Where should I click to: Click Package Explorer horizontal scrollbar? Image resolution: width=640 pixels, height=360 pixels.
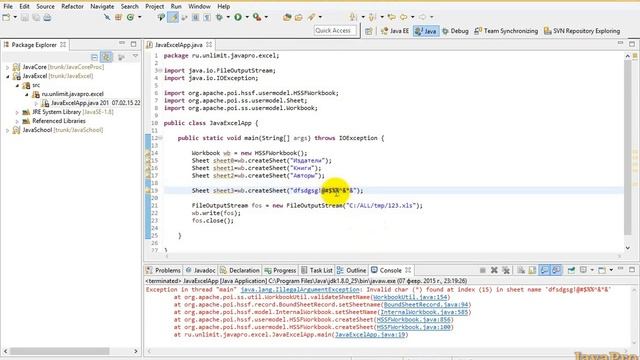60,351
